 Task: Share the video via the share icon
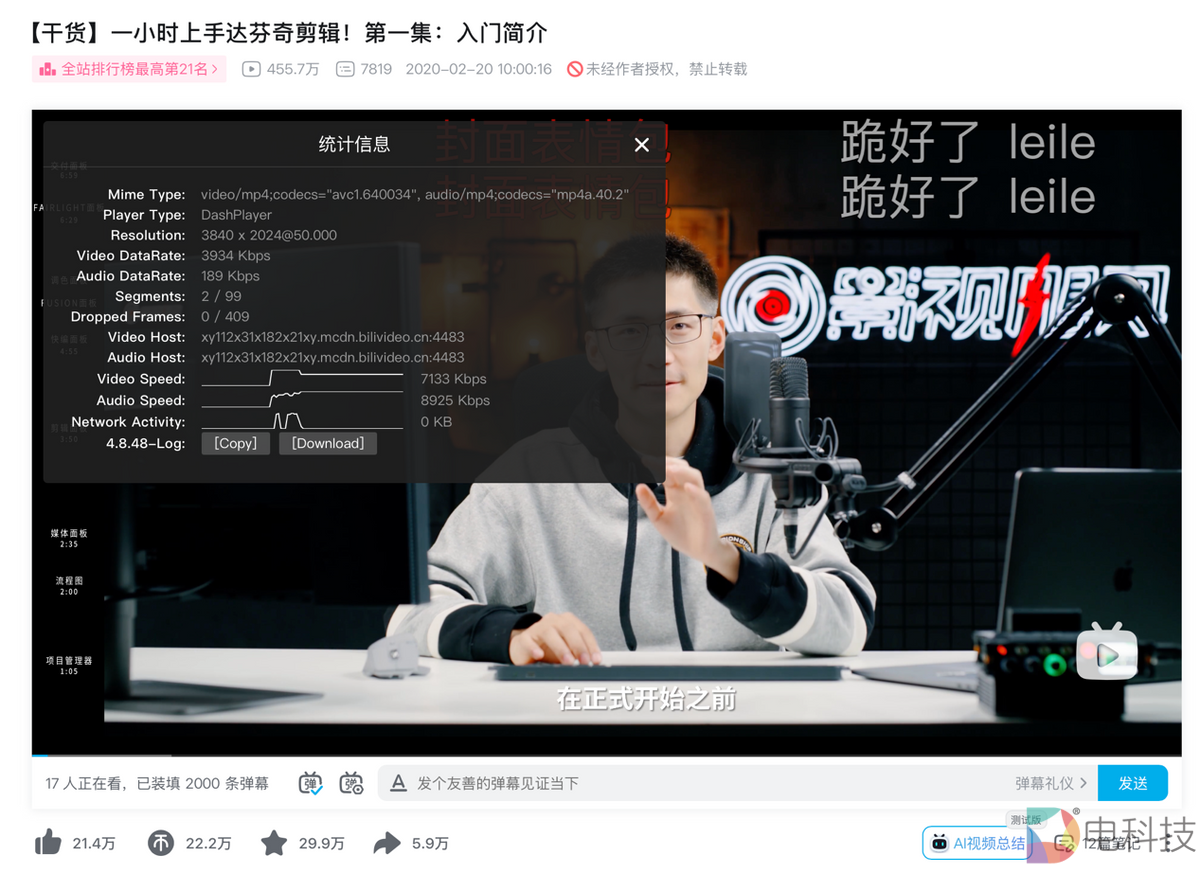[x=387, y=843]
